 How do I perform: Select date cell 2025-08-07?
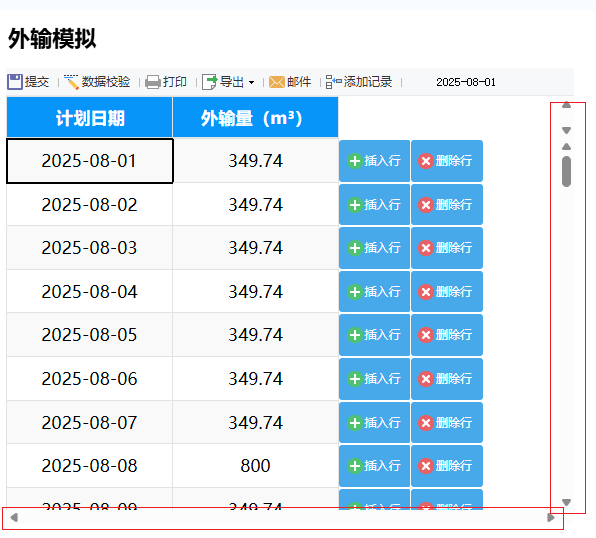[x=90, y=422]
